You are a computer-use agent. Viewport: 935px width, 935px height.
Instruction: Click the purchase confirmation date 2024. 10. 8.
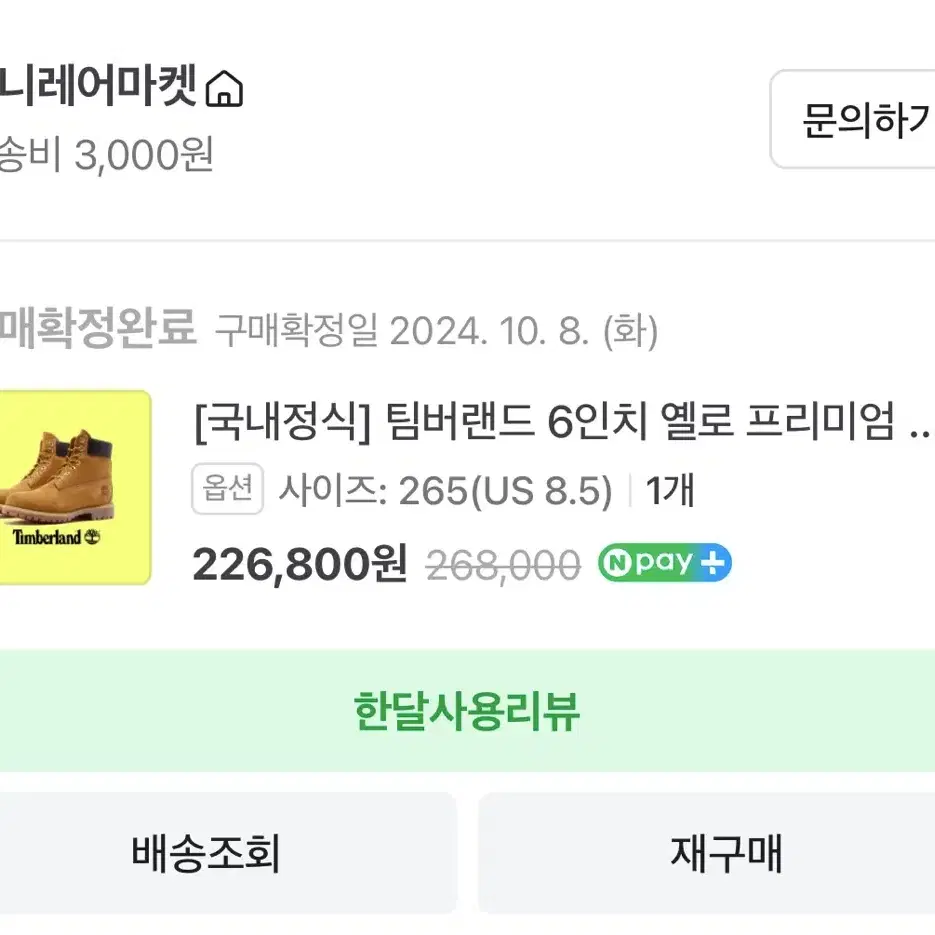pos(489,331)
